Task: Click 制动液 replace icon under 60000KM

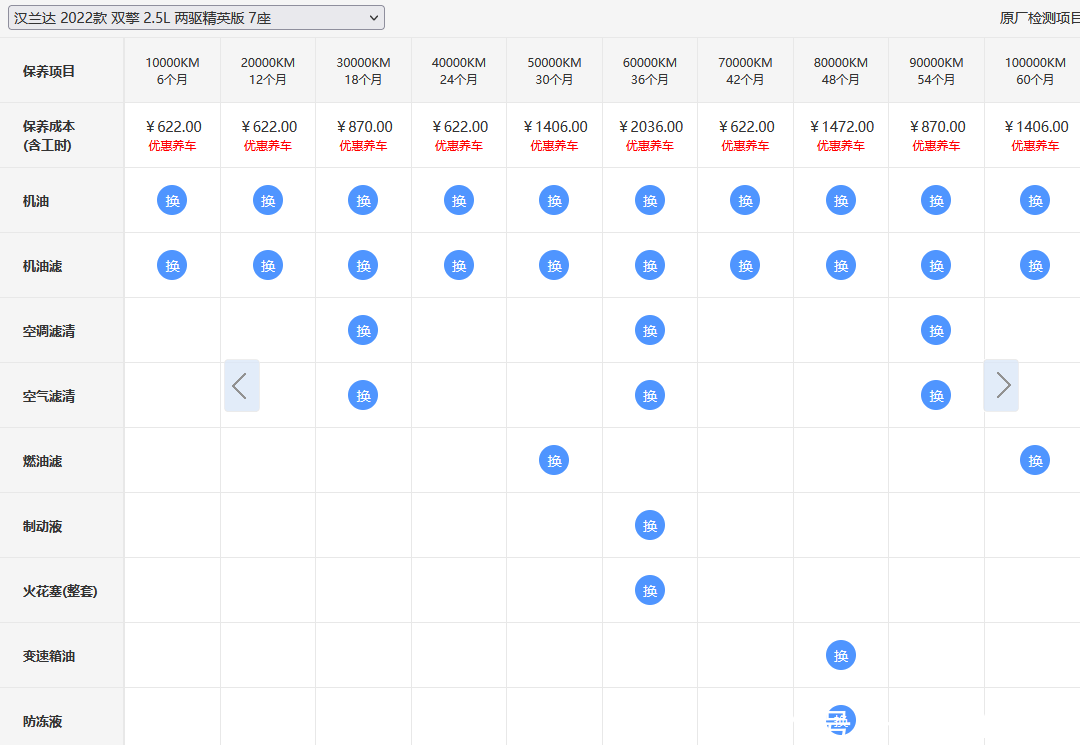Action: pyautogui.click(x=650, y=525)
